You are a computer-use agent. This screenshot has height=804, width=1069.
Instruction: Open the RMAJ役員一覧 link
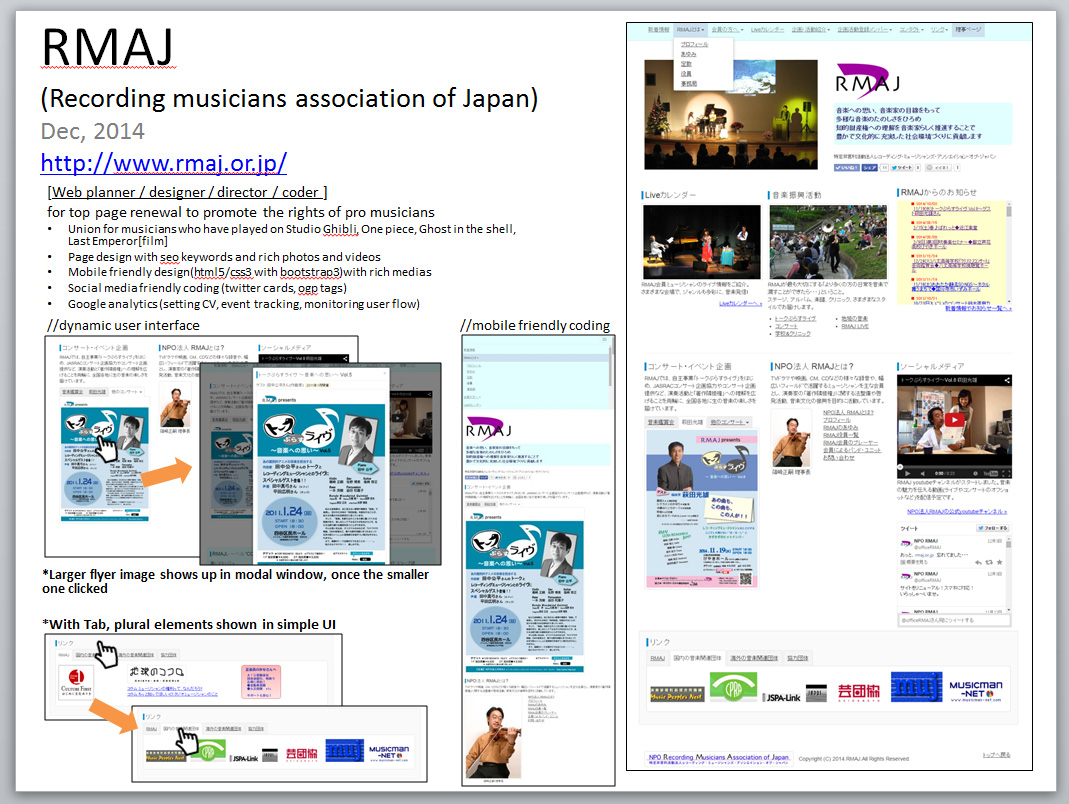pos(841,435)
